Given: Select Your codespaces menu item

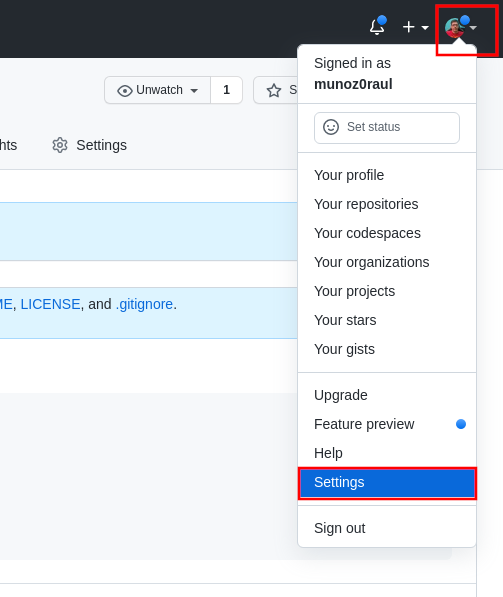Looking at the screenshot, I should coord(367,233).
